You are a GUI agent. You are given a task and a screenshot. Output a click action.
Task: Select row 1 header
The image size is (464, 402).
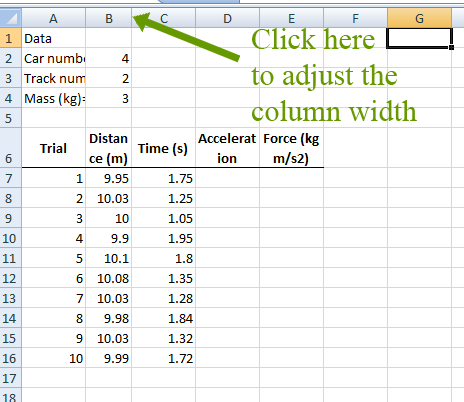coord(11,38)
